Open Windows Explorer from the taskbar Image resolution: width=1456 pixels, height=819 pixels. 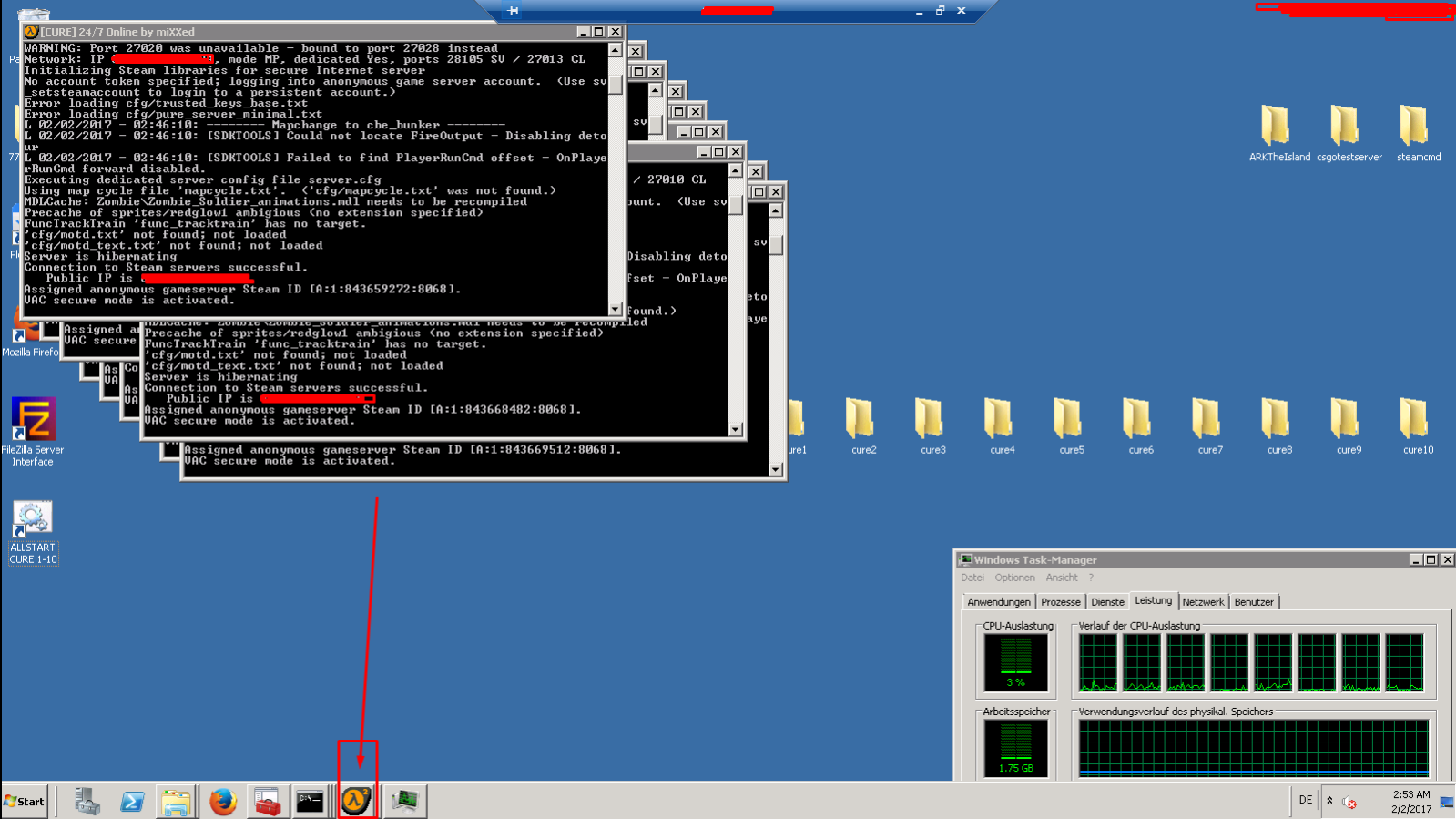click(x=176, y=802)
